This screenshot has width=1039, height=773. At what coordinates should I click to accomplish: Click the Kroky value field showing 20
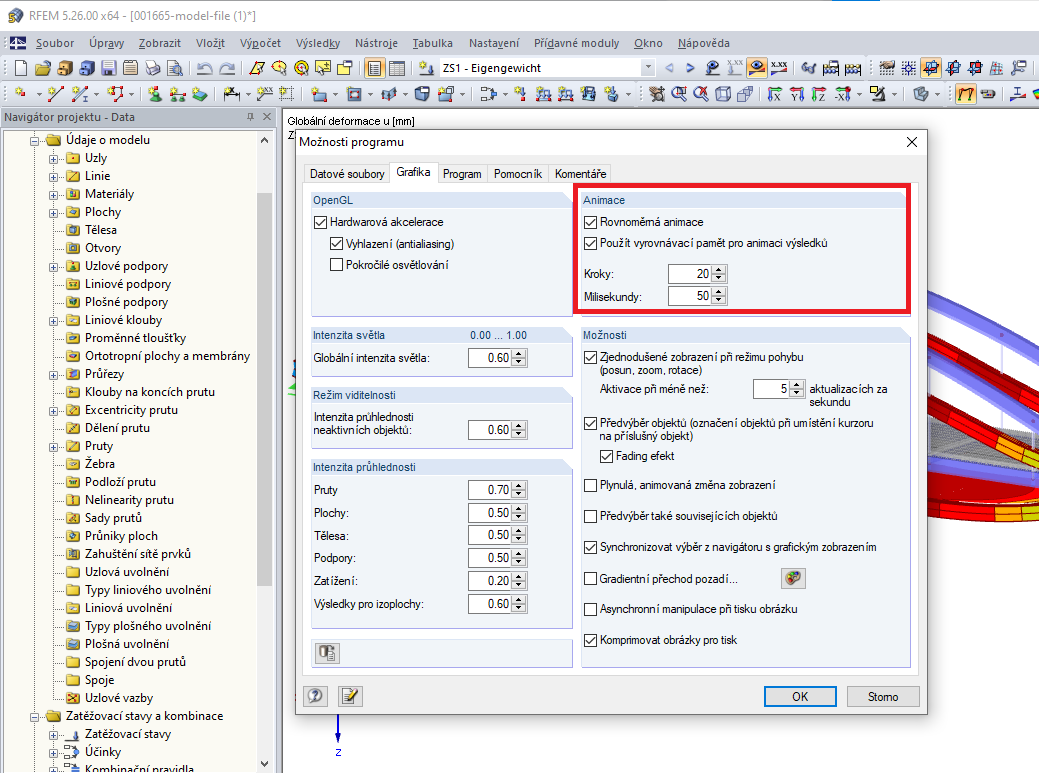690,274
